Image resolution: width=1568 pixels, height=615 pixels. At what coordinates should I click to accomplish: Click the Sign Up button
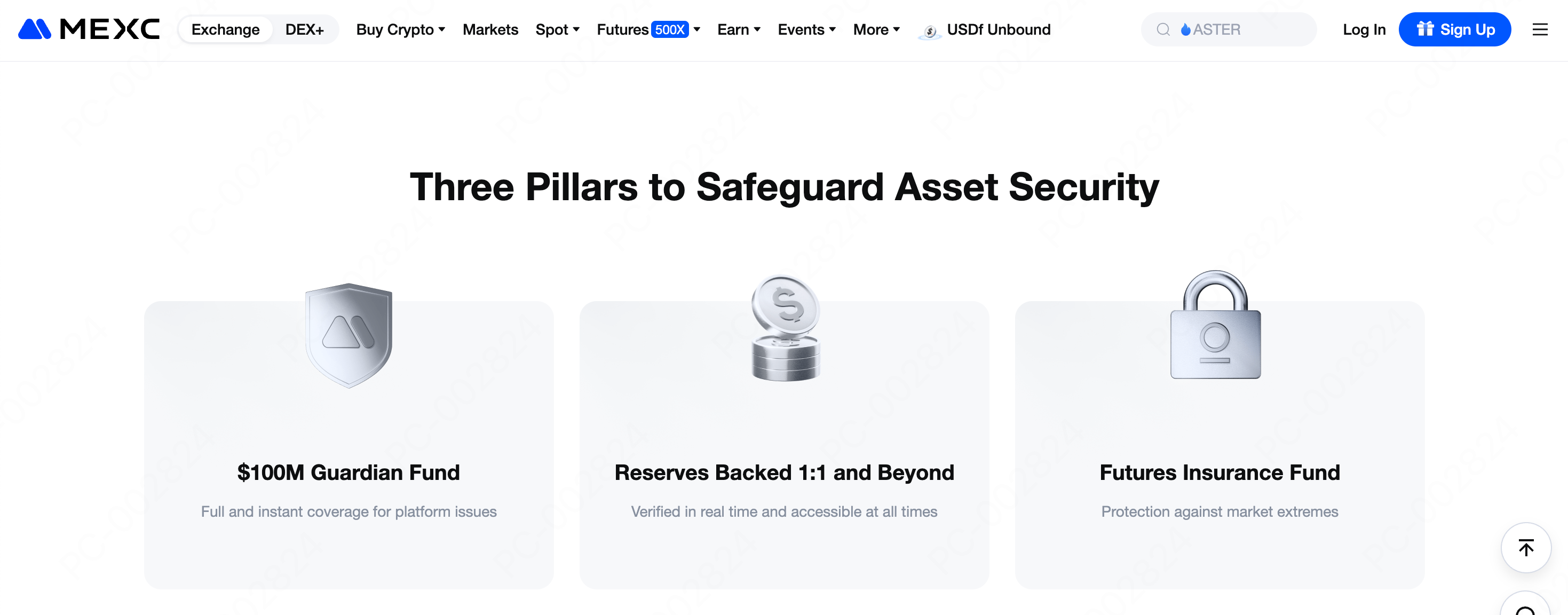pyautogui.click(x=1454, y=29)
